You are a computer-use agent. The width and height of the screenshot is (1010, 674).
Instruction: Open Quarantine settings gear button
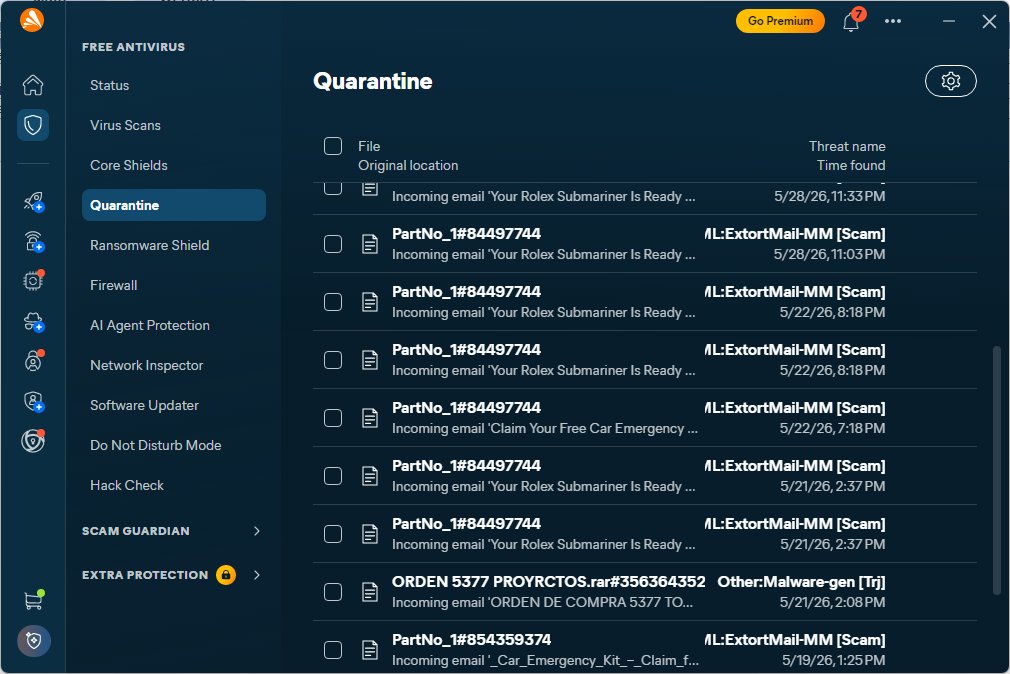(x=951, y=81)
